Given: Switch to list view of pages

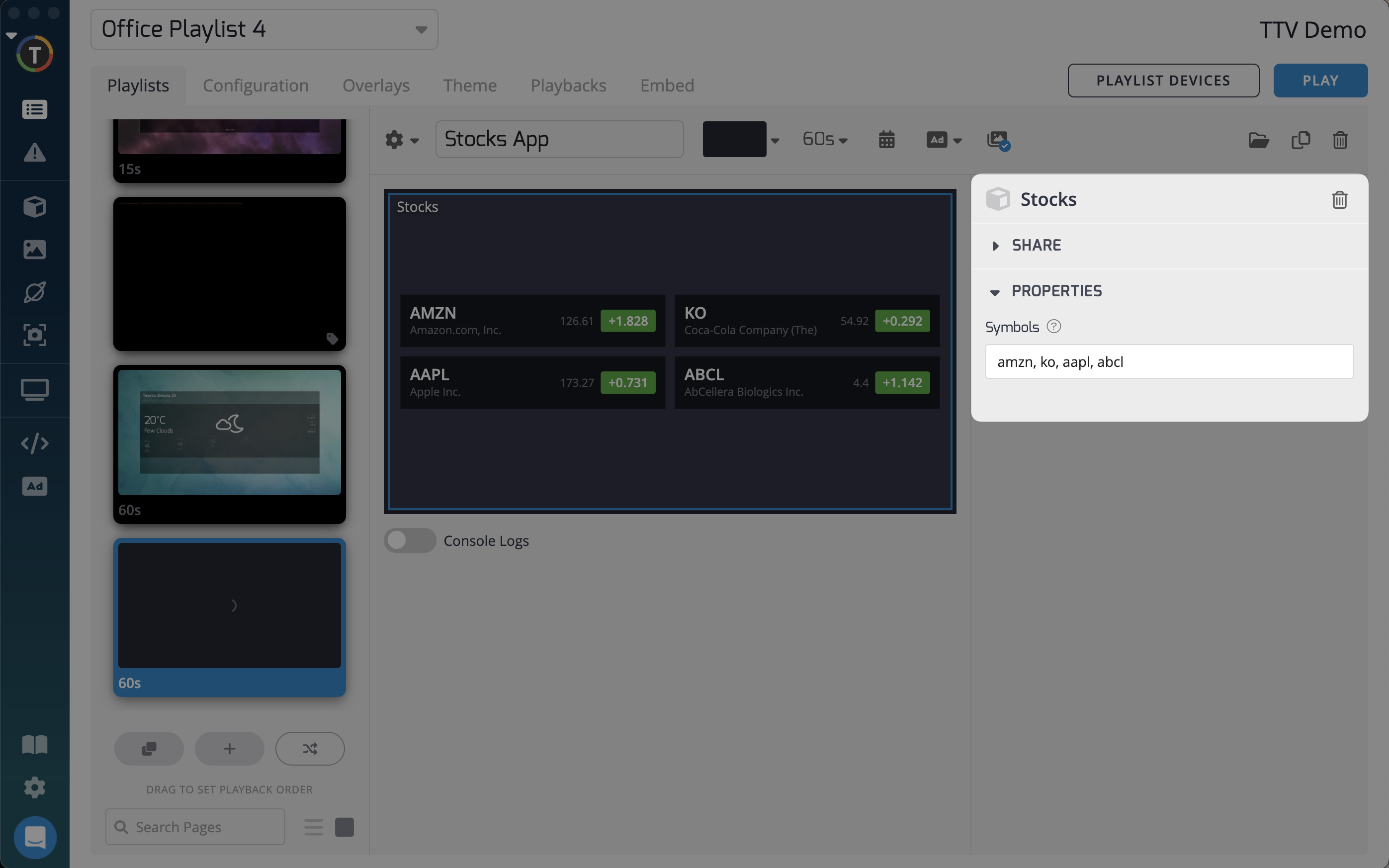Looking at the screenshot, I should [313, 827].
